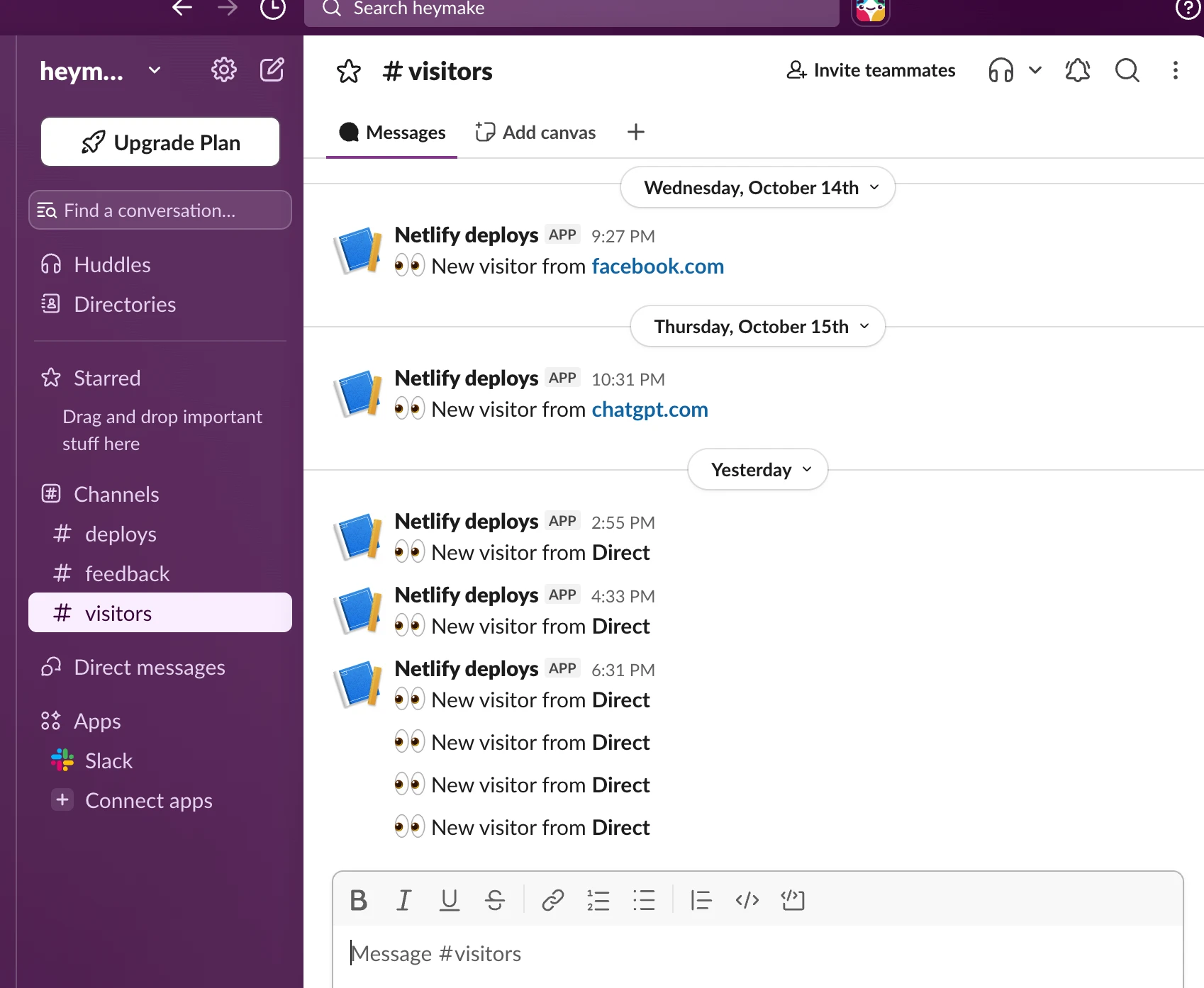1204x988 pixels.
Task: Star the visitors channel
Action: [x=349, y=71]
